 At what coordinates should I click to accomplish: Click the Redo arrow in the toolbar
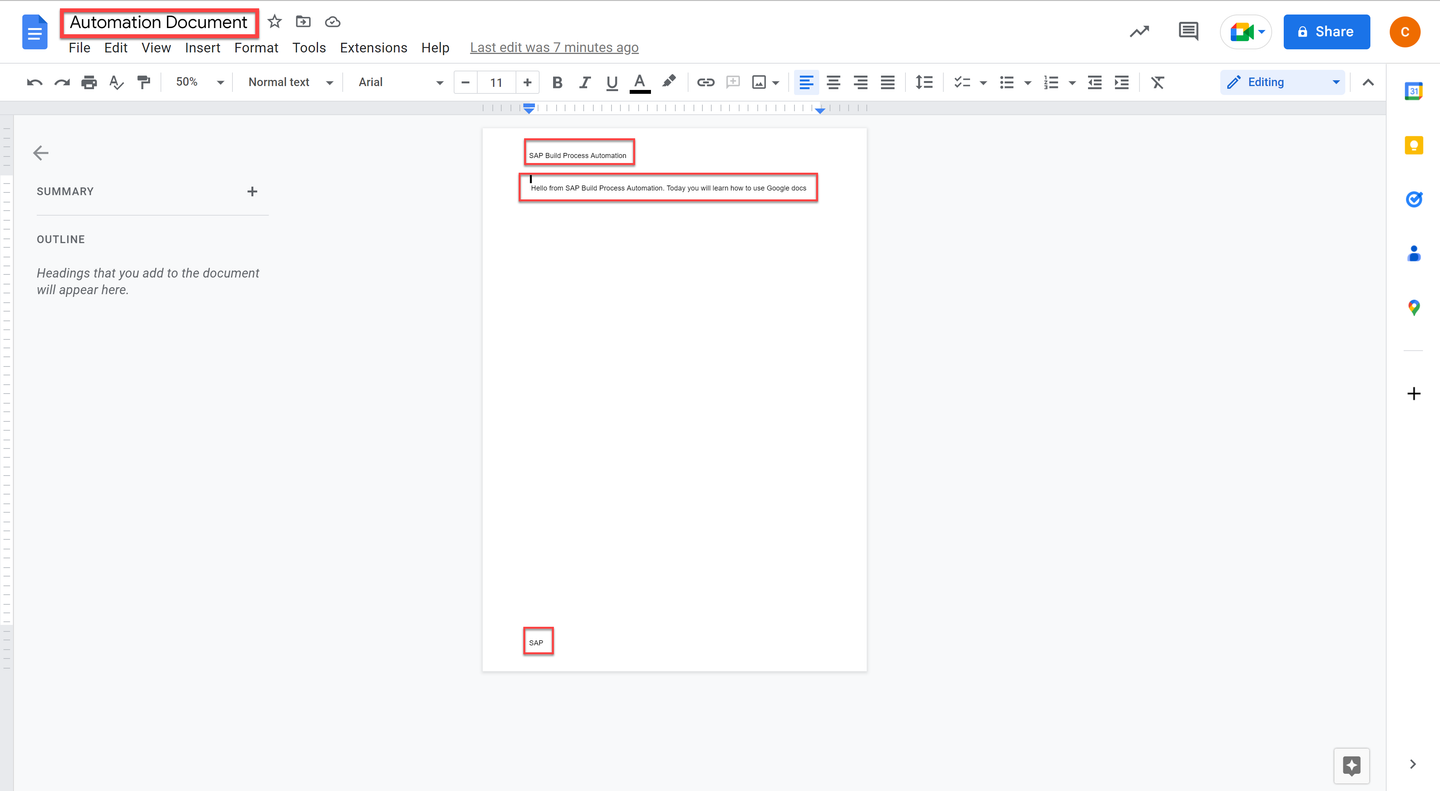coord(62,82)
